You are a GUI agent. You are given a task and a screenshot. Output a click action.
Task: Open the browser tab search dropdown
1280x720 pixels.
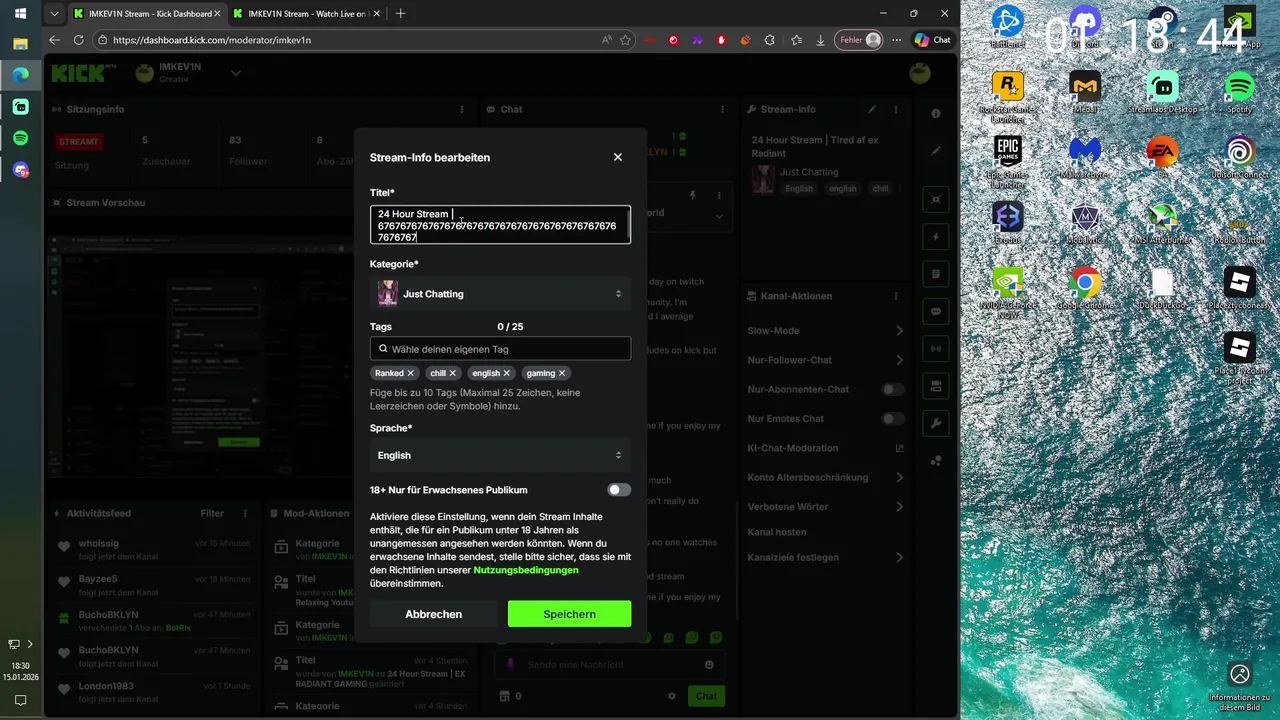pos(54,14)
